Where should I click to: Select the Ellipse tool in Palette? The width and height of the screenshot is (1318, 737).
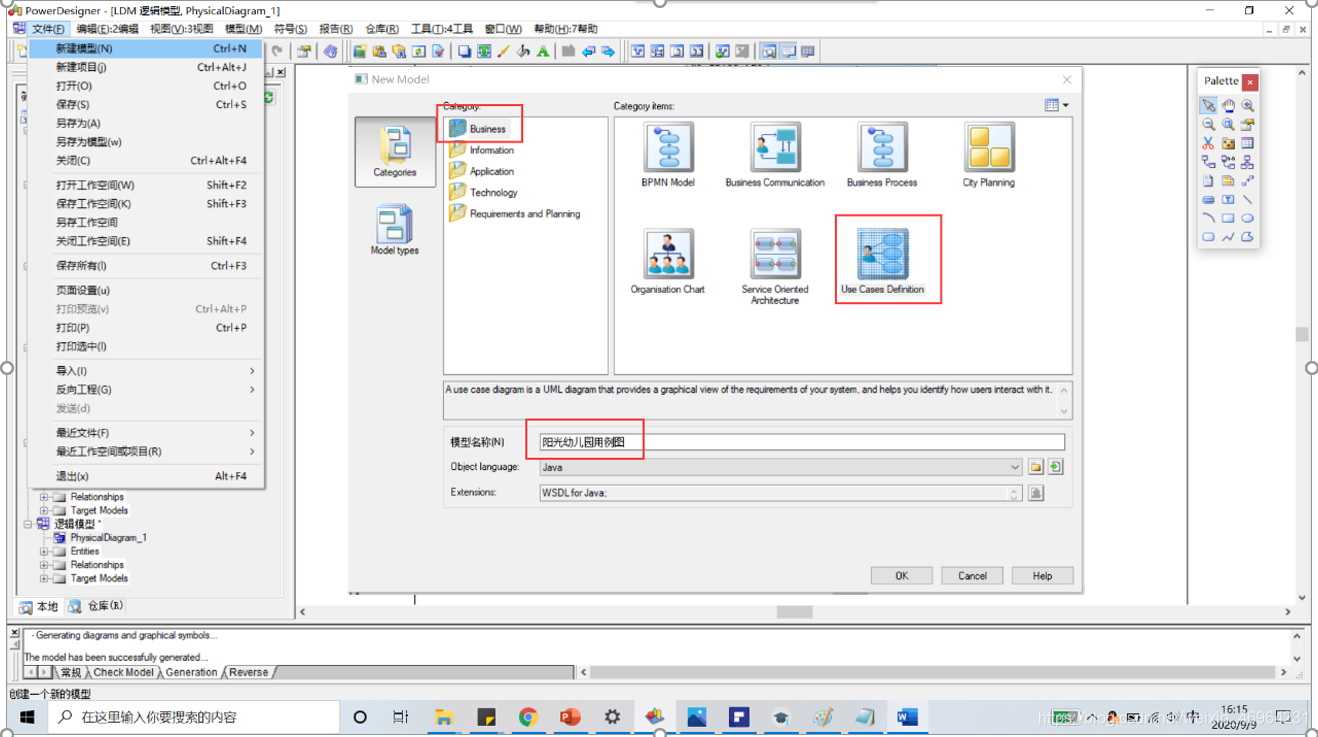(1247, 218)
